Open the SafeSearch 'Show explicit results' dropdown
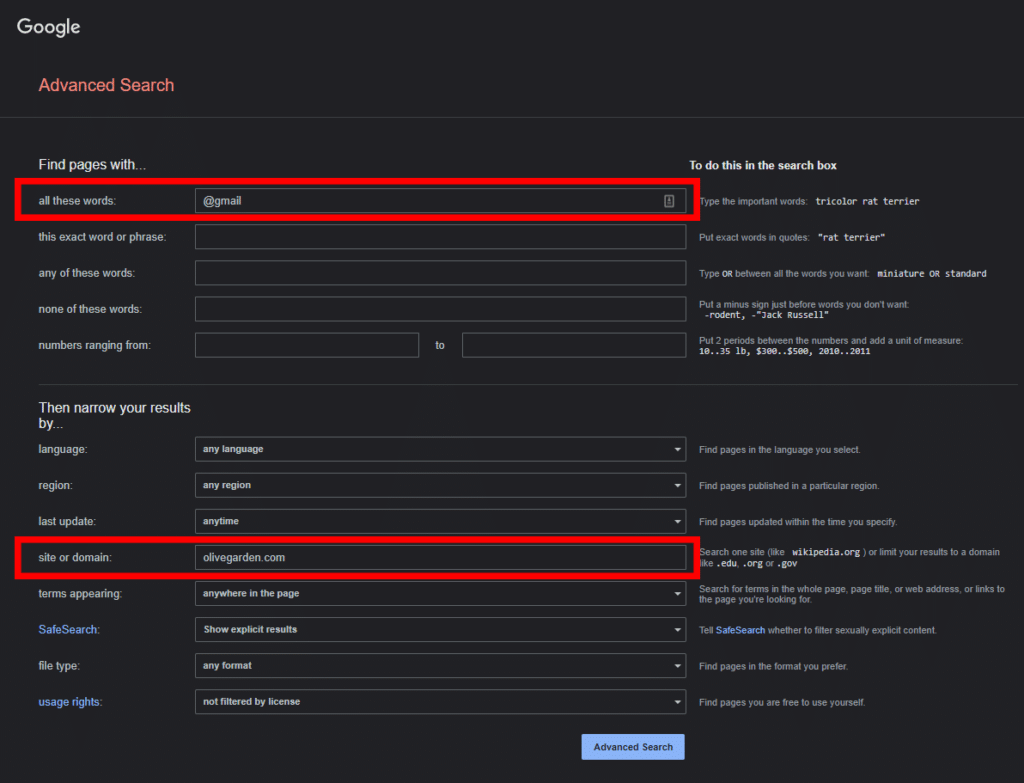The height and width of the screenshot is (783, 1024). 440,630
